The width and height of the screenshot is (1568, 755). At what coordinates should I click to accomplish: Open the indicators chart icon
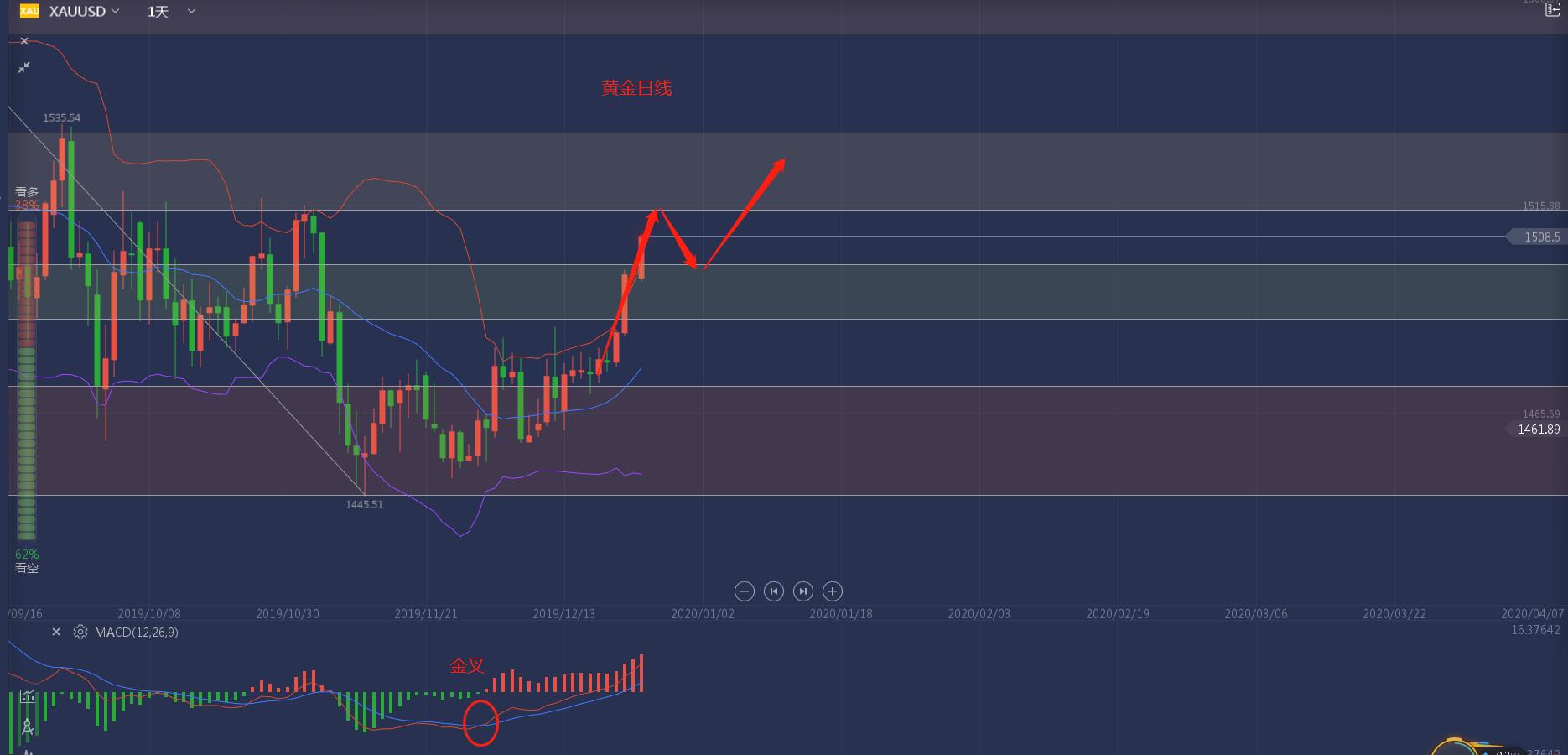coord(28,696)
